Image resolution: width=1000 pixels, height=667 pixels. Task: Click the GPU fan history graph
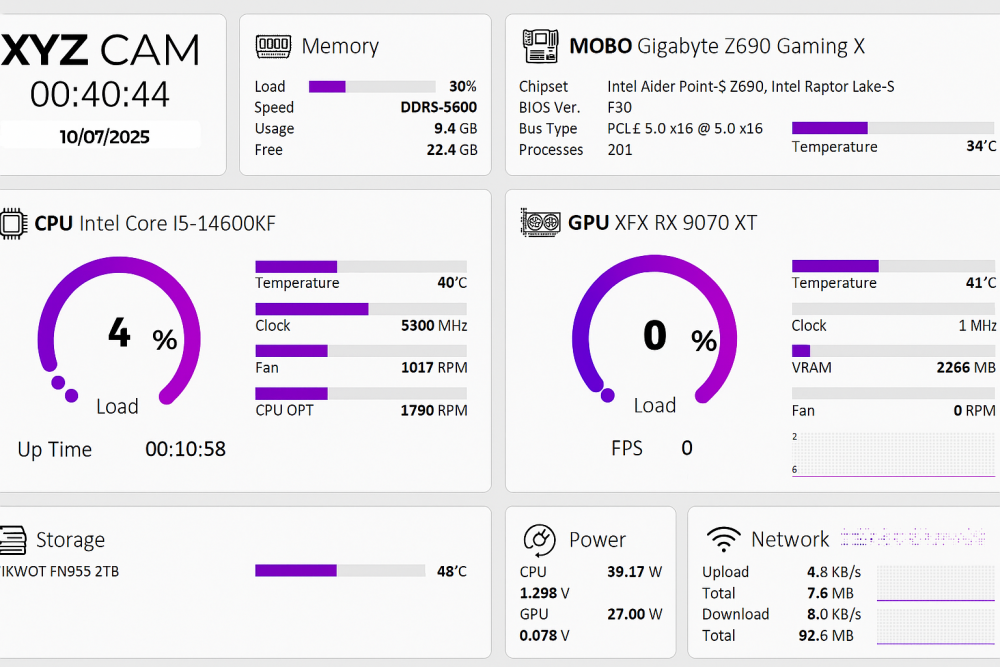point(893,455)
